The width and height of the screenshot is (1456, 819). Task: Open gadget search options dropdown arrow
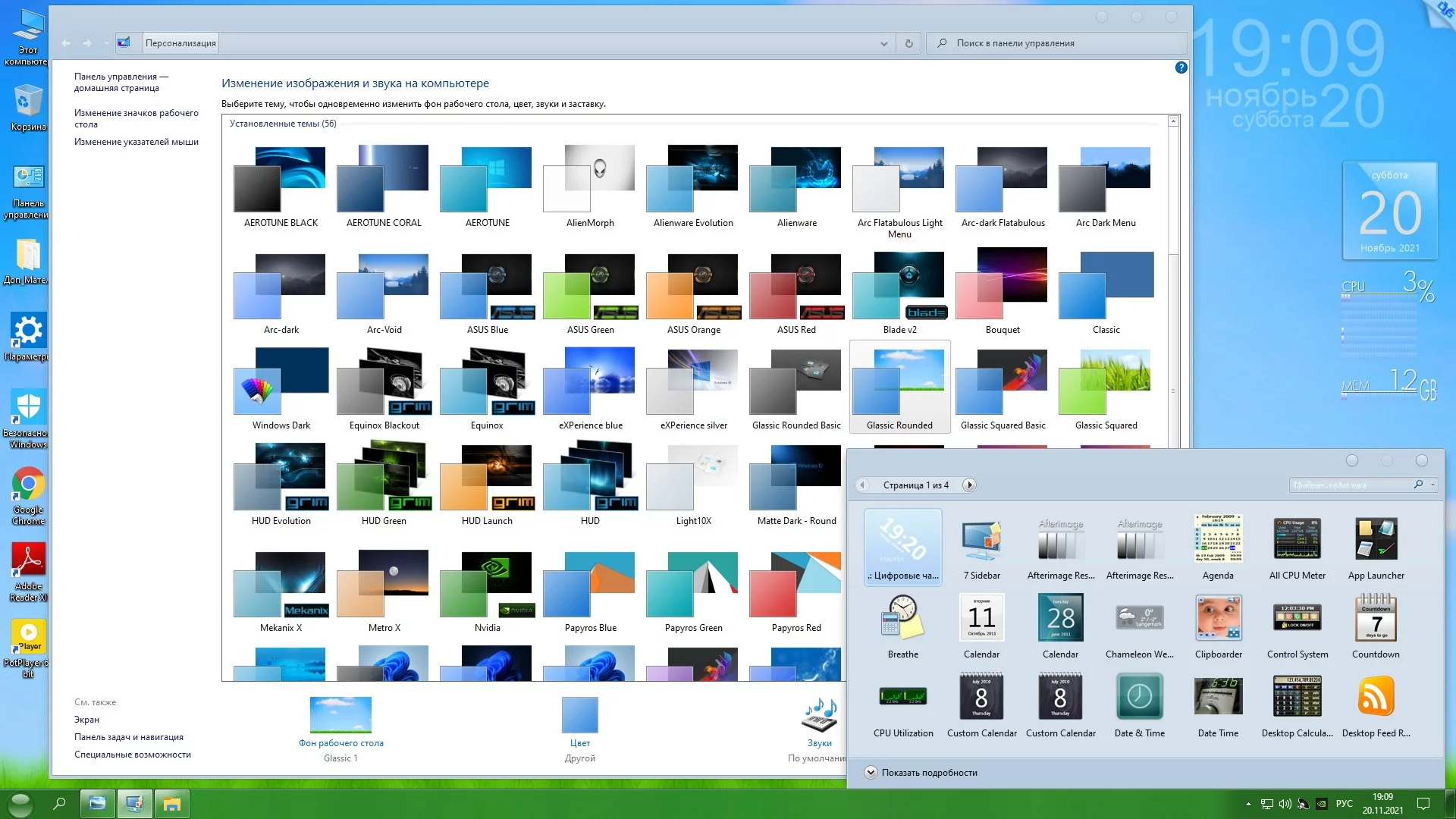click(1432, 485)
